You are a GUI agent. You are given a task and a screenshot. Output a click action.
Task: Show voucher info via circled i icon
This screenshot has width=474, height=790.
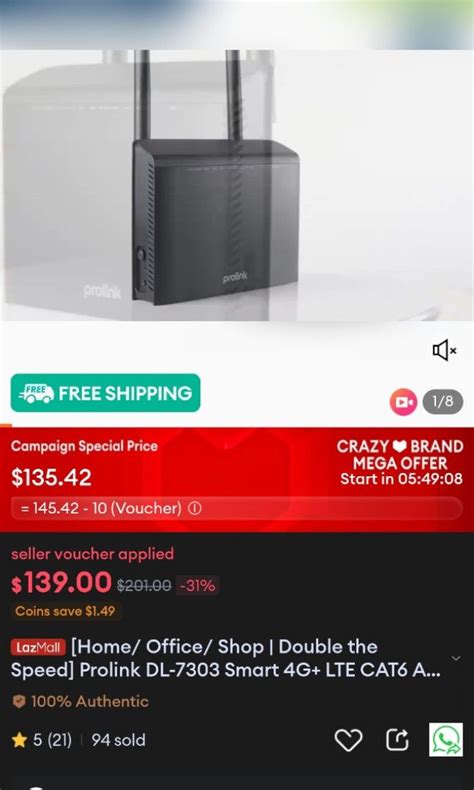pyautogui.click(x=195, y=509)
